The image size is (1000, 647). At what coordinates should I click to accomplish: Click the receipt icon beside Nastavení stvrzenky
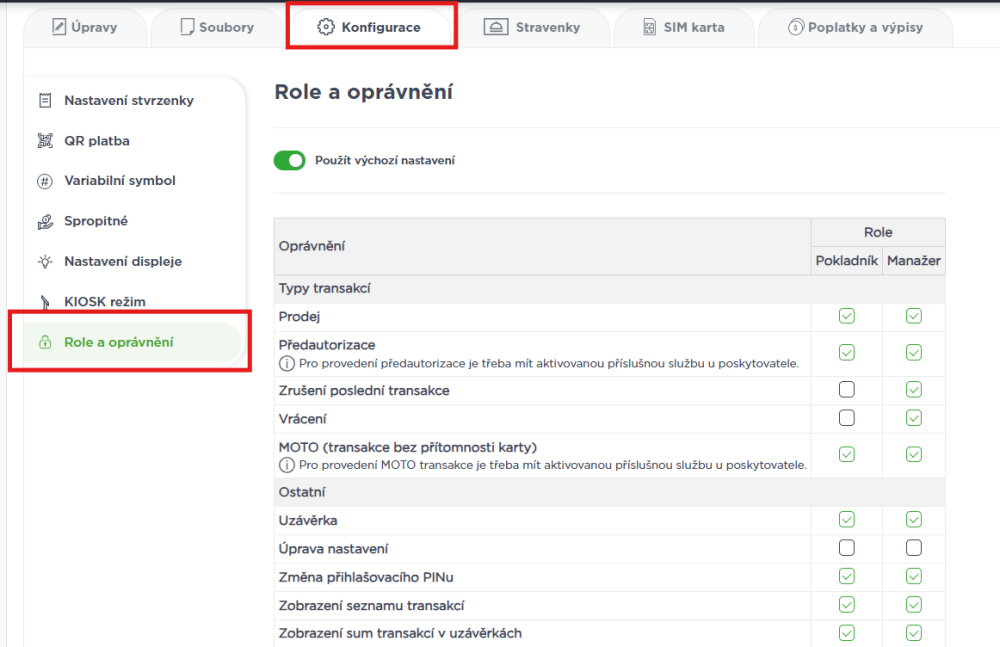pyautogui.click(x=45, y=101)
